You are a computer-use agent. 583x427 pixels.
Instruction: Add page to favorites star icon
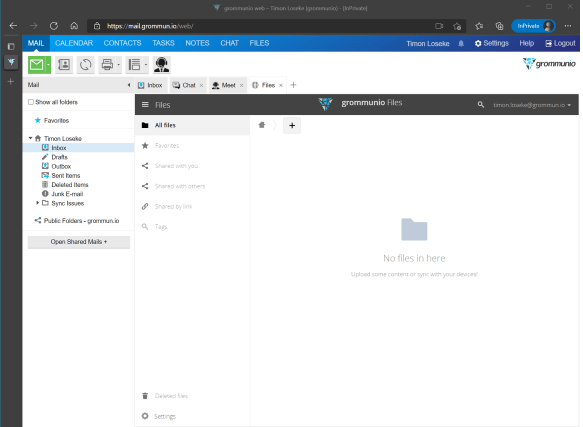point(457,26)
